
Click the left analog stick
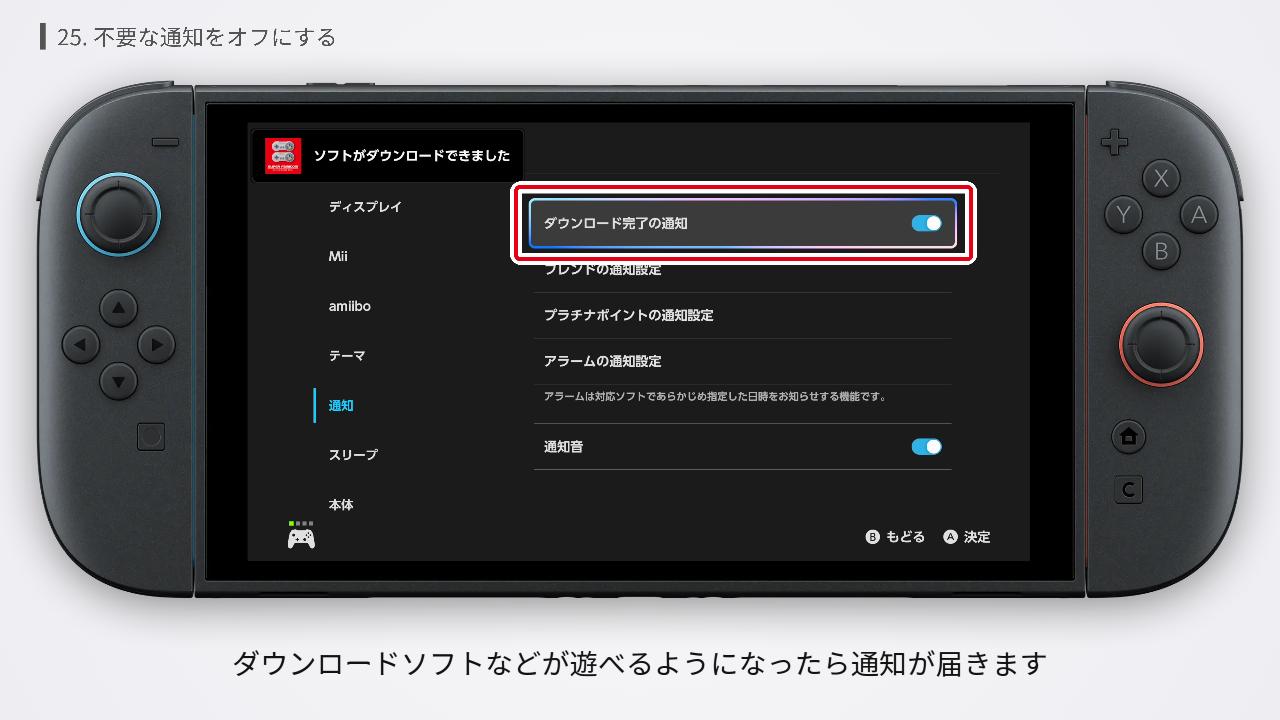pyautogui.click(x=118, y=215)
